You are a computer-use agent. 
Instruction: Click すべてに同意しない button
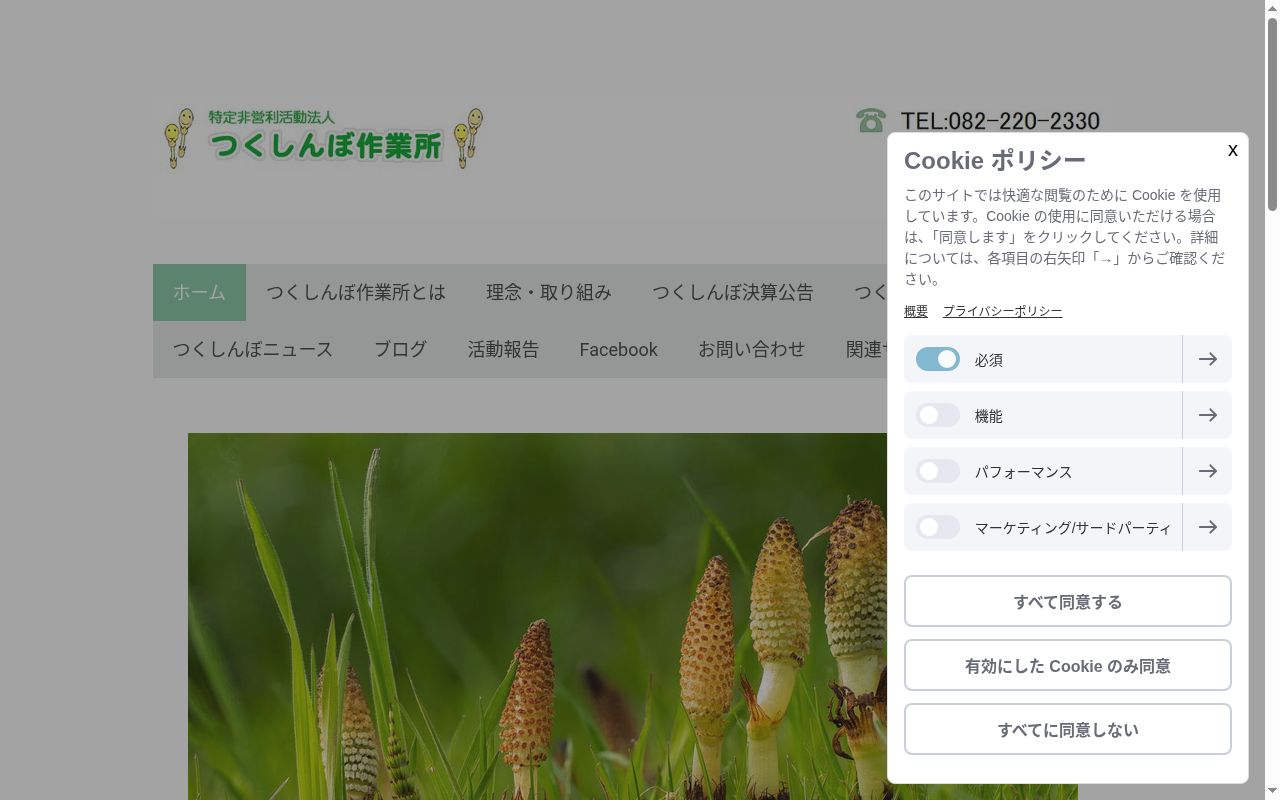tap(1068, 729)
